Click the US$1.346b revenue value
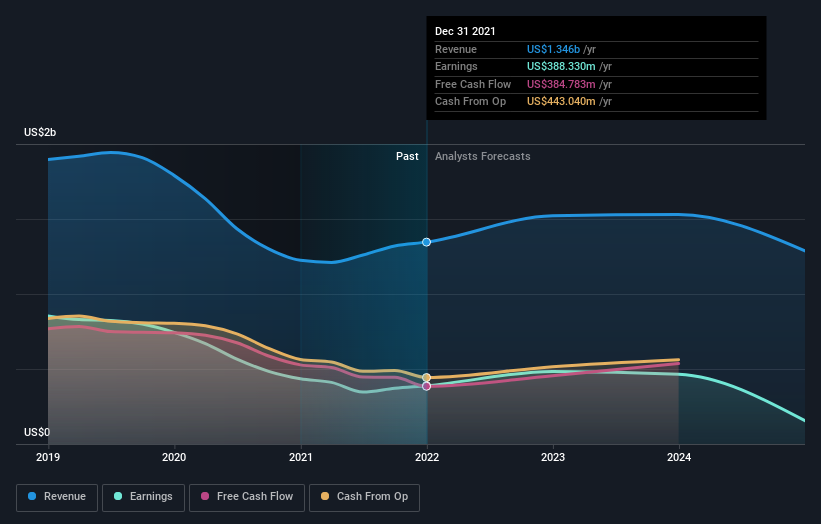 click(553, 49)
